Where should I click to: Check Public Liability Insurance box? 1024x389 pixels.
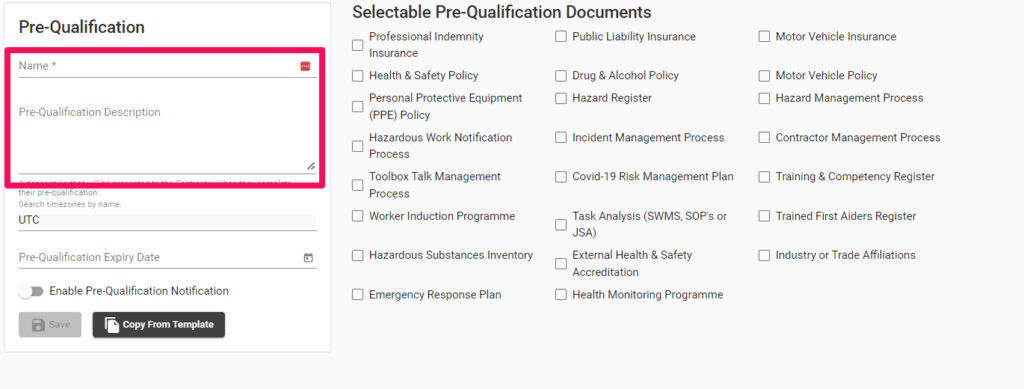(x=560, y=37)
